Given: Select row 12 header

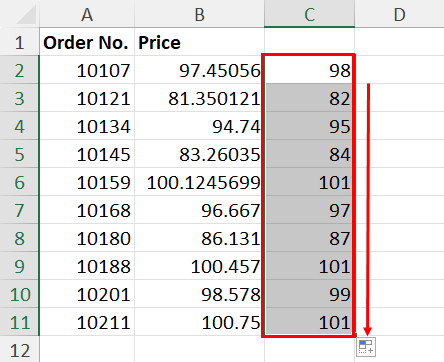Looking at the screenshot, I should click(19, 349).
